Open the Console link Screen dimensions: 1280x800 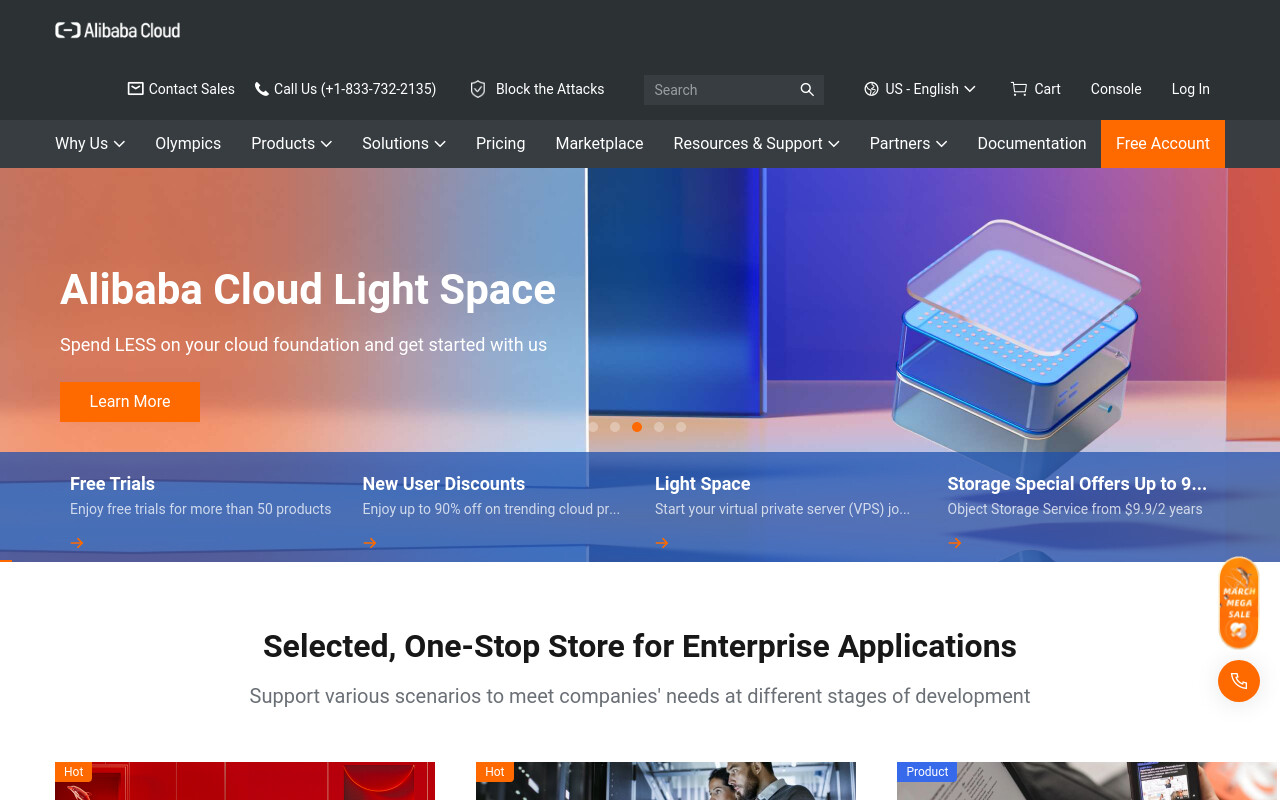tap(1116, 89)
